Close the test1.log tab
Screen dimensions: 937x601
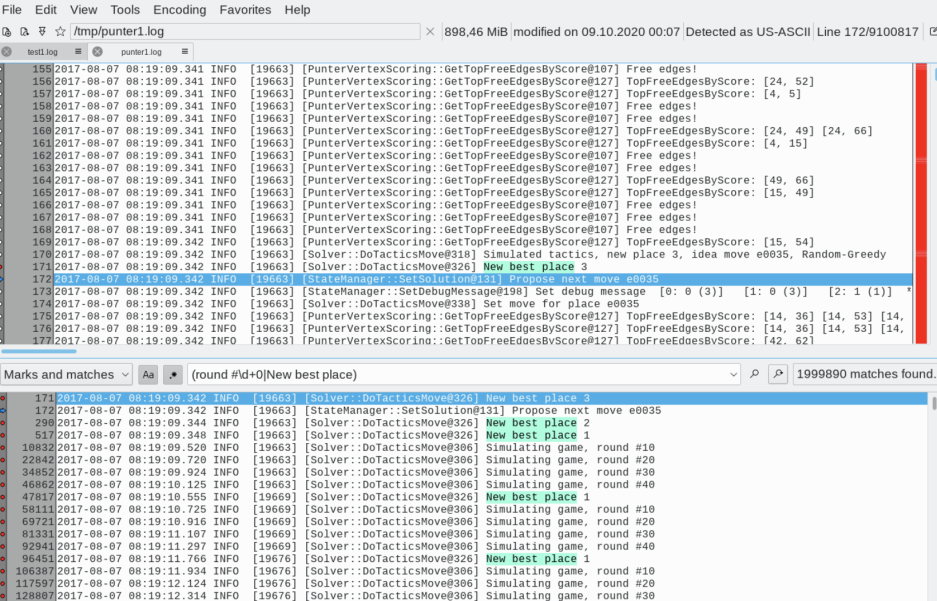7,51
